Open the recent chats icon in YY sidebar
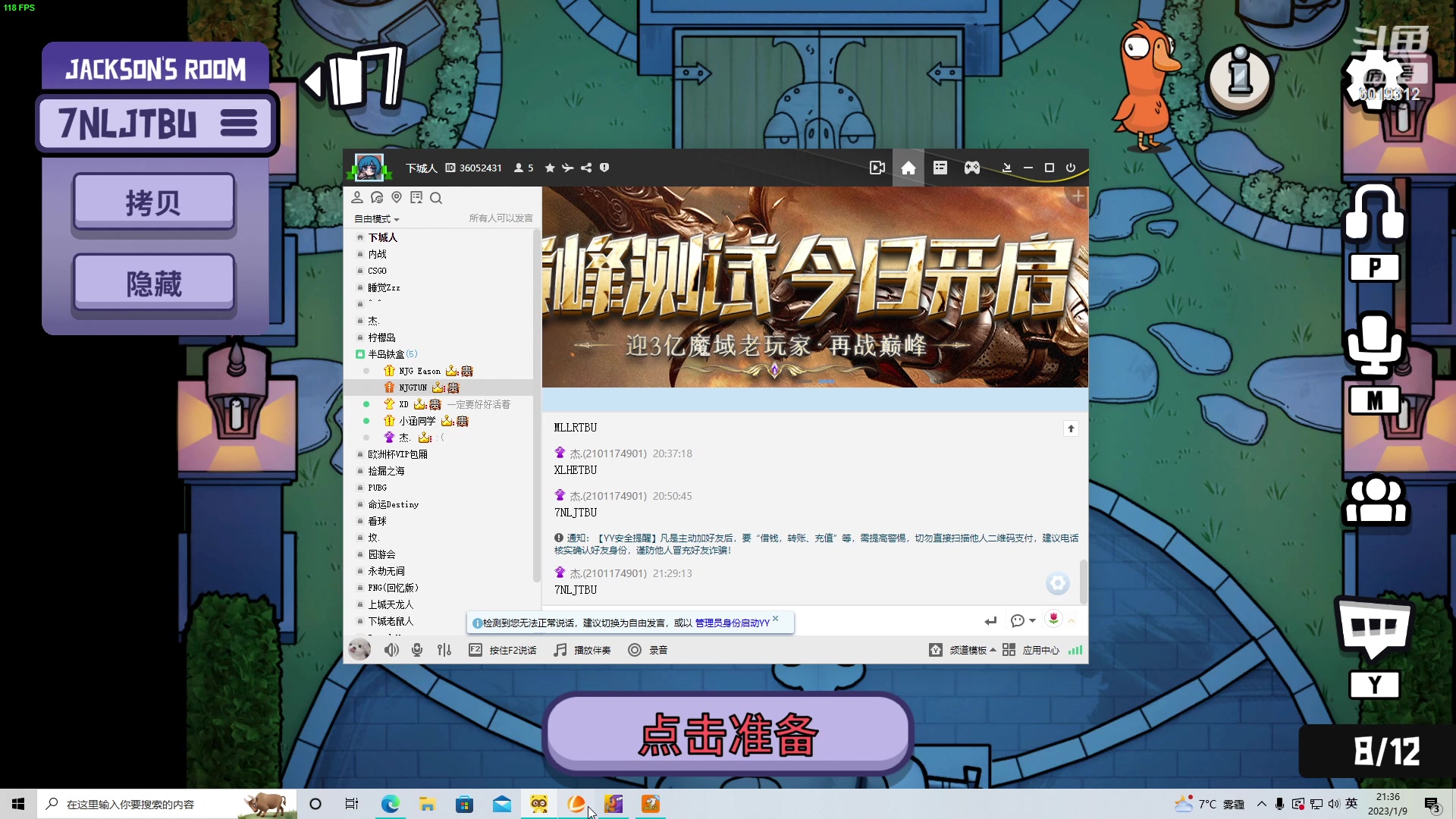This screenshot has width=1456, height=819. click(377, 198)
